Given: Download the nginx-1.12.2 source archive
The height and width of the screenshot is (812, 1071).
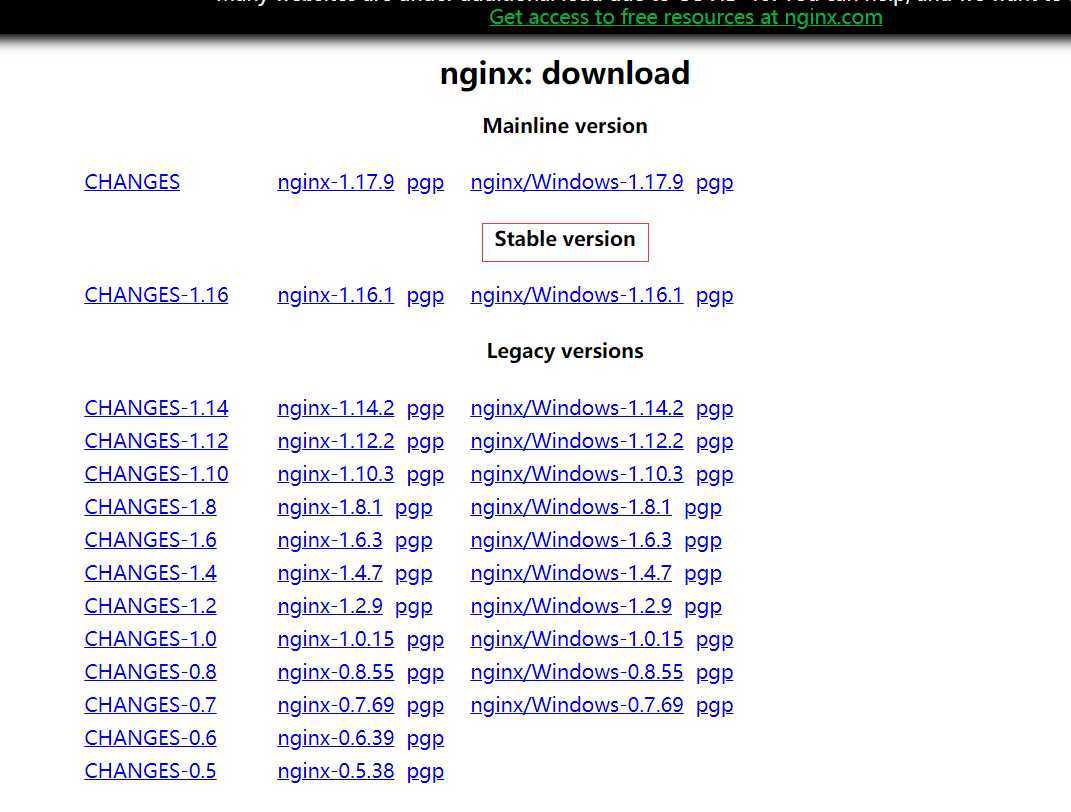Looking at the screenshot, I should (335, 440).
